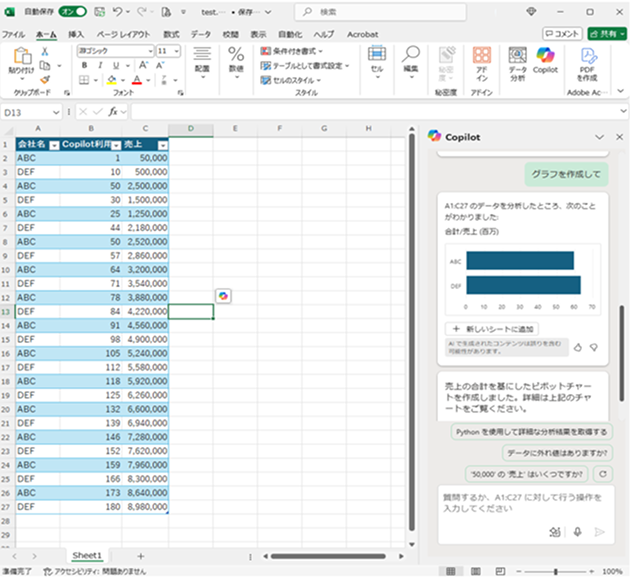The width and height of the screenshot is (630, 578).
Task: Click the search (検索) box in title bar
Action: [380, 12]
